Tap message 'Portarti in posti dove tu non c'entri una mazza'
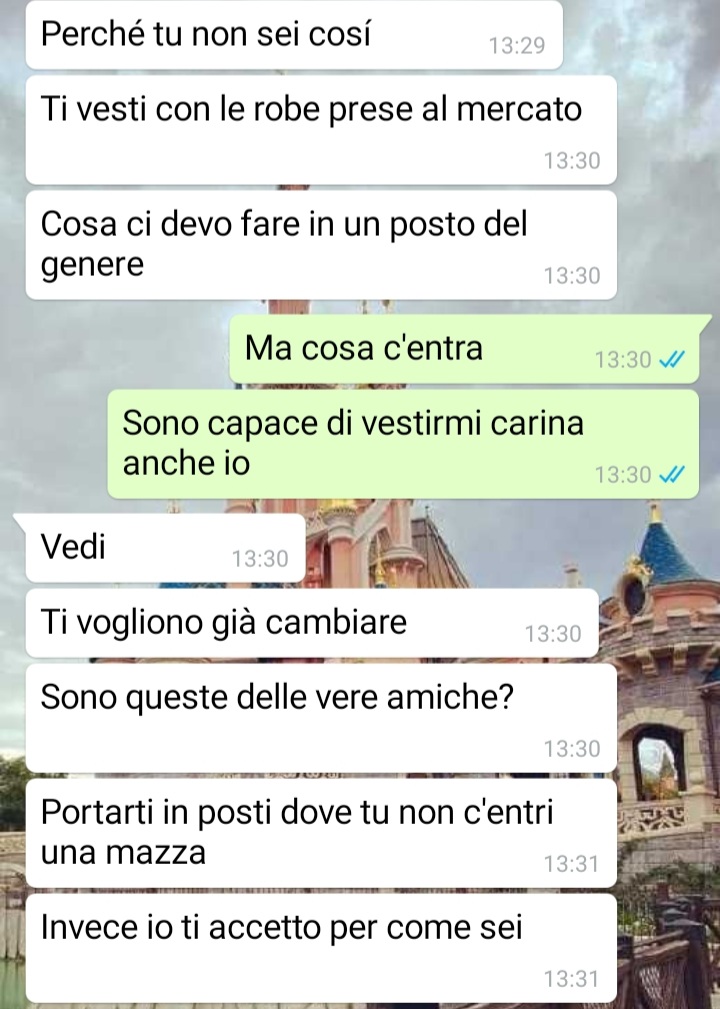The width and height of the screenshot is (720, 1009). (x=321, y=833)
